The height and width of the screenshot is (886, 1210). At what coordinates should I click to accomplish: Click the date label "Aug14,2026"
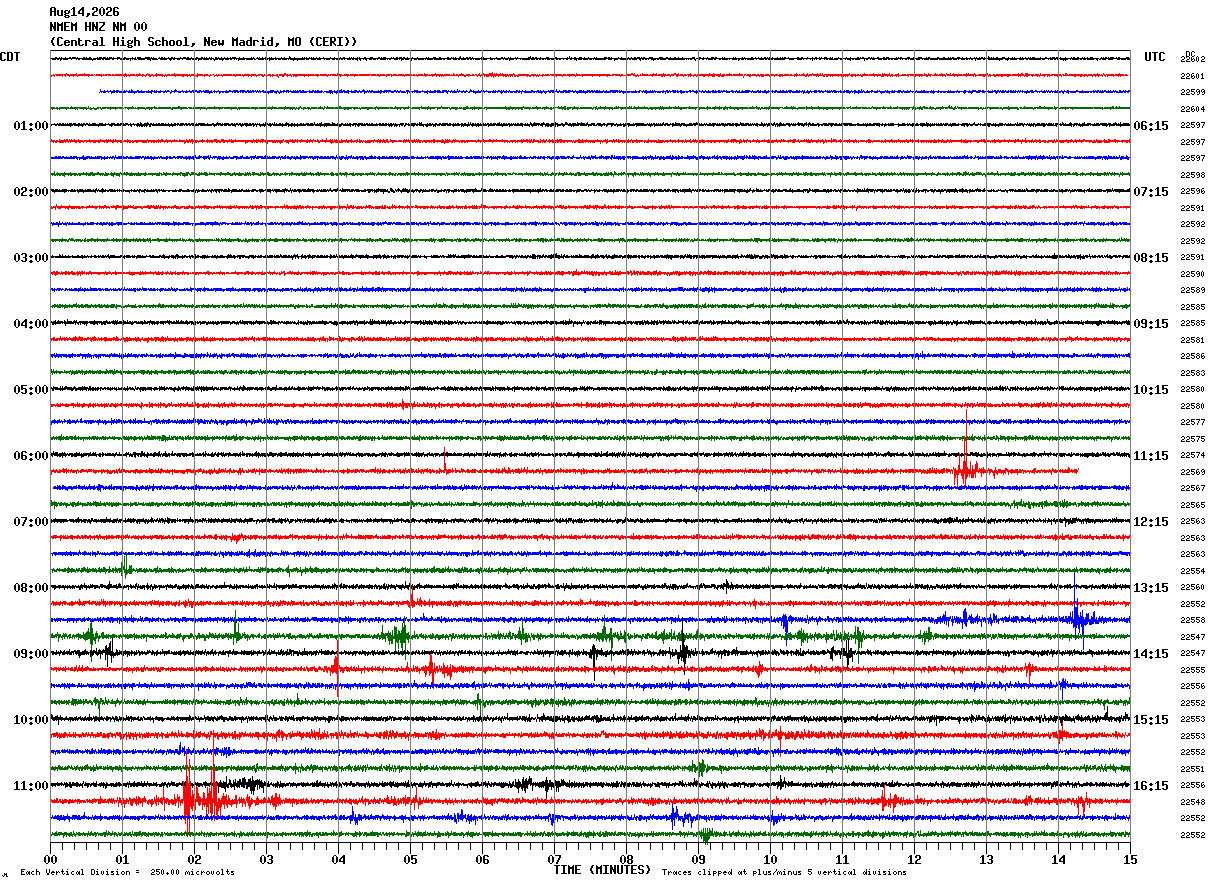tap(84, 12)
